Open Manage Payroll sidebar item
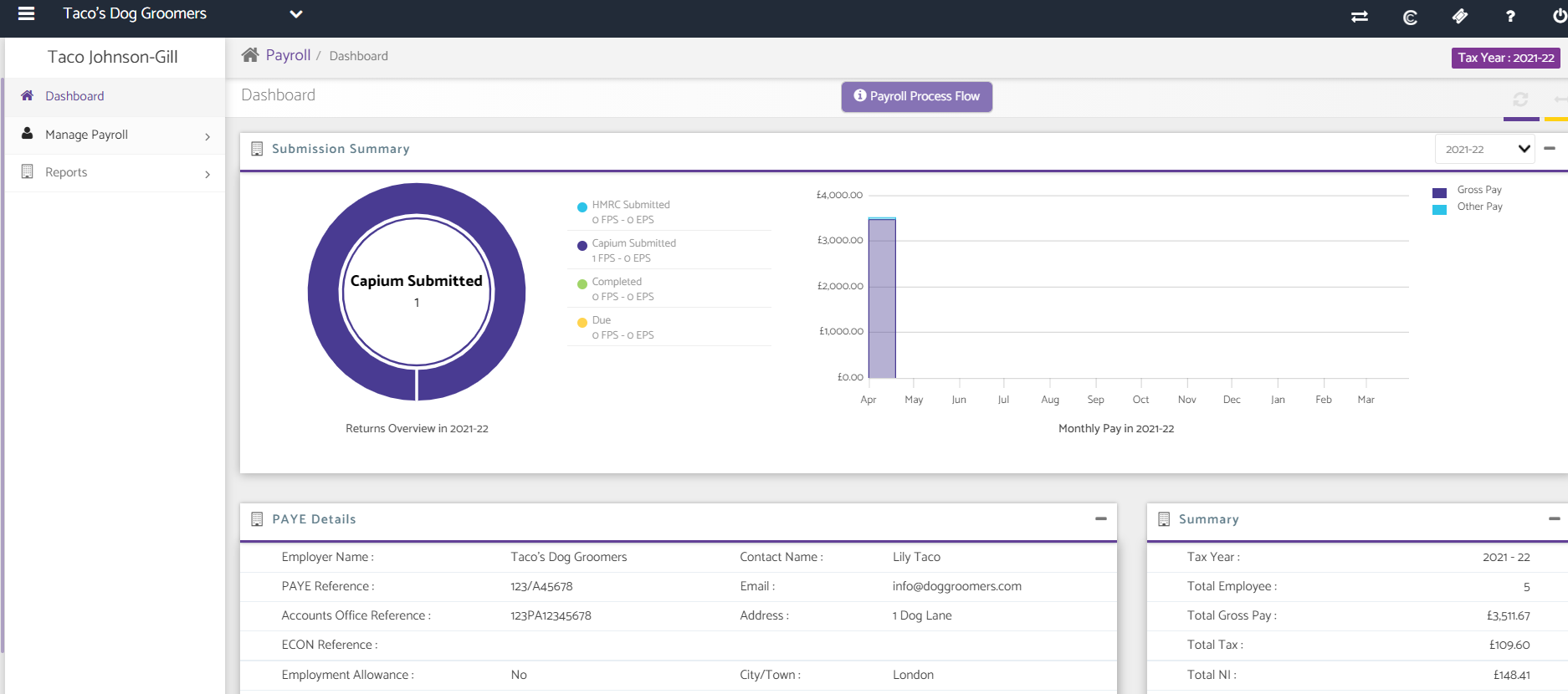1568x694 pixels. pyautogui.click(x=115, y=135)
